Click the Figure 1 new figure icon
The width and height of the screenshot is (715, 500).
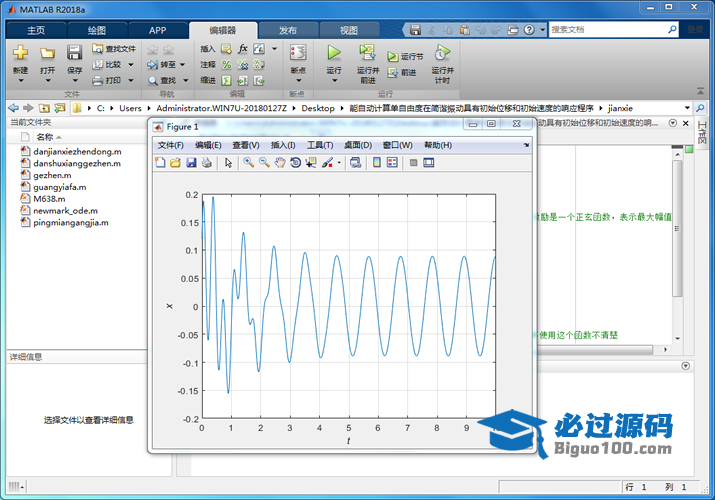[160, 162]
